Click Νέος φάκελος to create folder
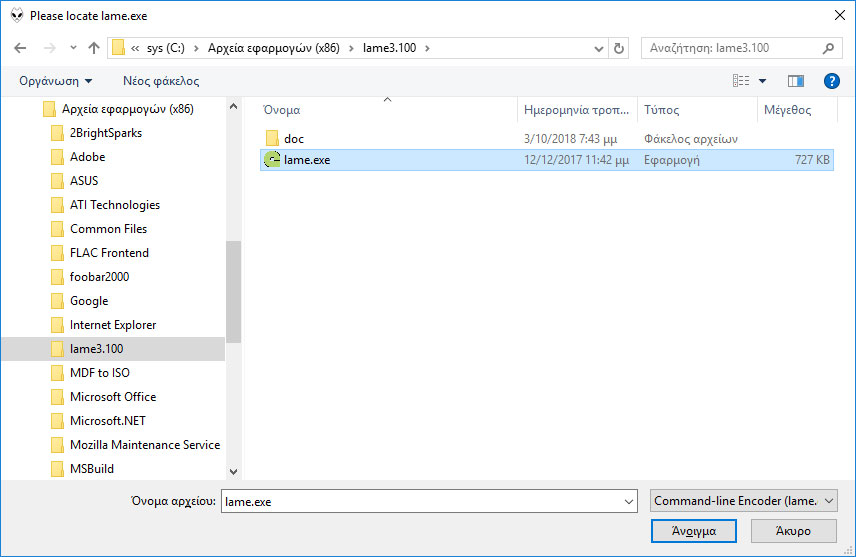The height and width of the screenshot is (557, 856). pyautogui.click(x=161, y=81)
